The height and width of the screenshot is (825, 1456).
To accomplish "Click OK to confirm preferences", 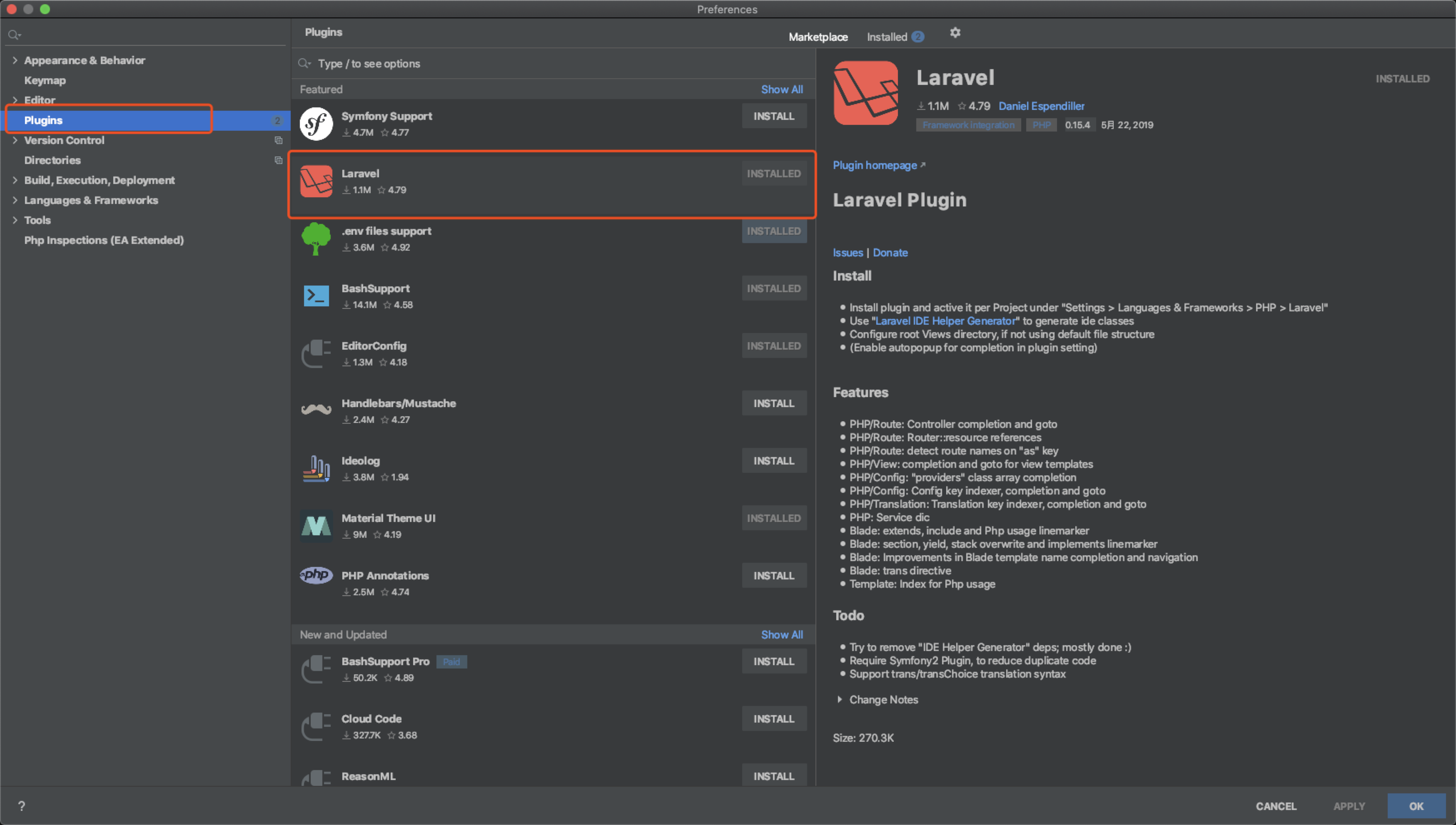I will [1416, 806].
